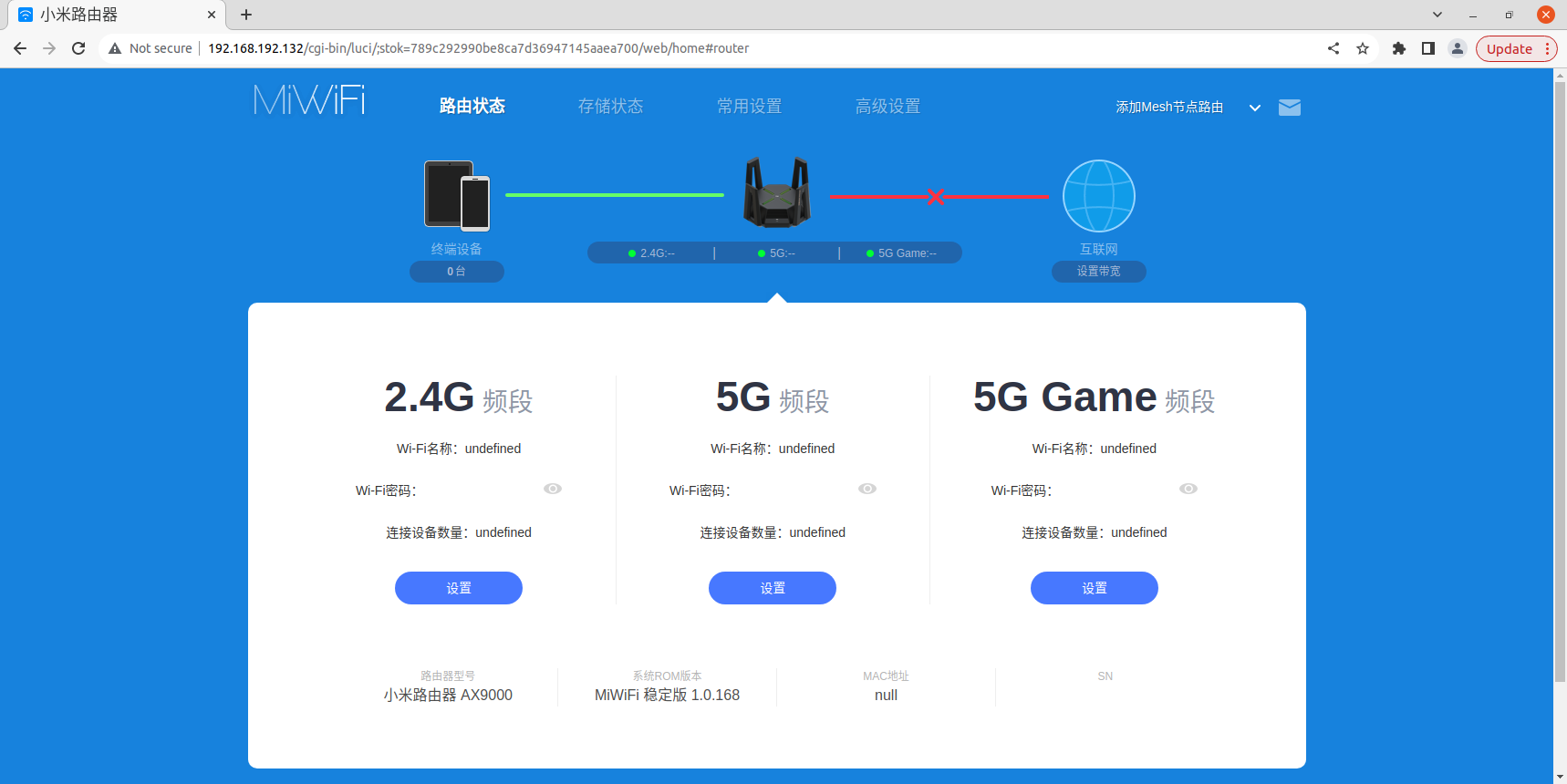
Task: Open the 路由状态 tab
Action: pos(472,106)
